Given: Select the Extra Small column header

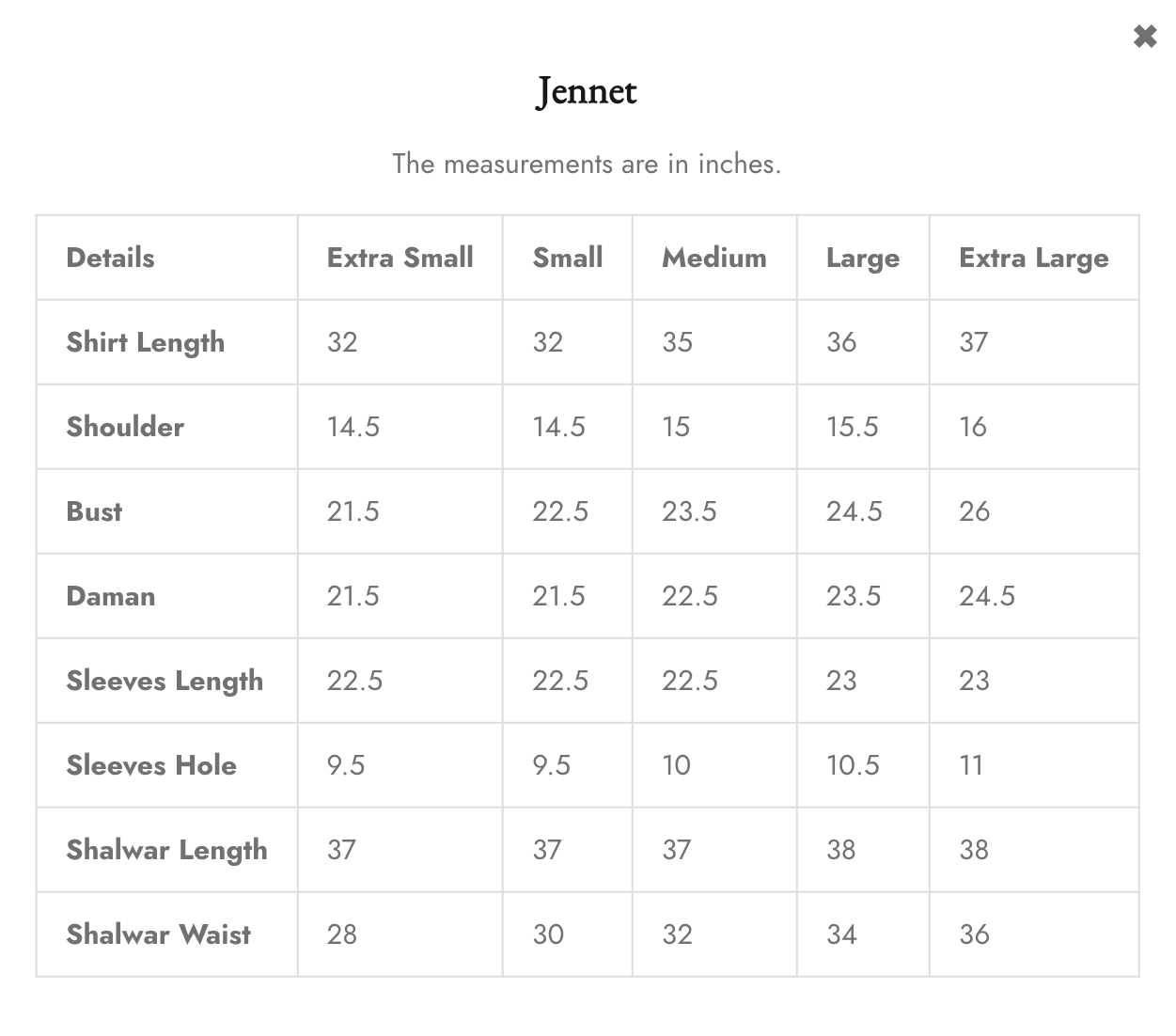Looking at the screenshot, I should [x=400, y=258].
